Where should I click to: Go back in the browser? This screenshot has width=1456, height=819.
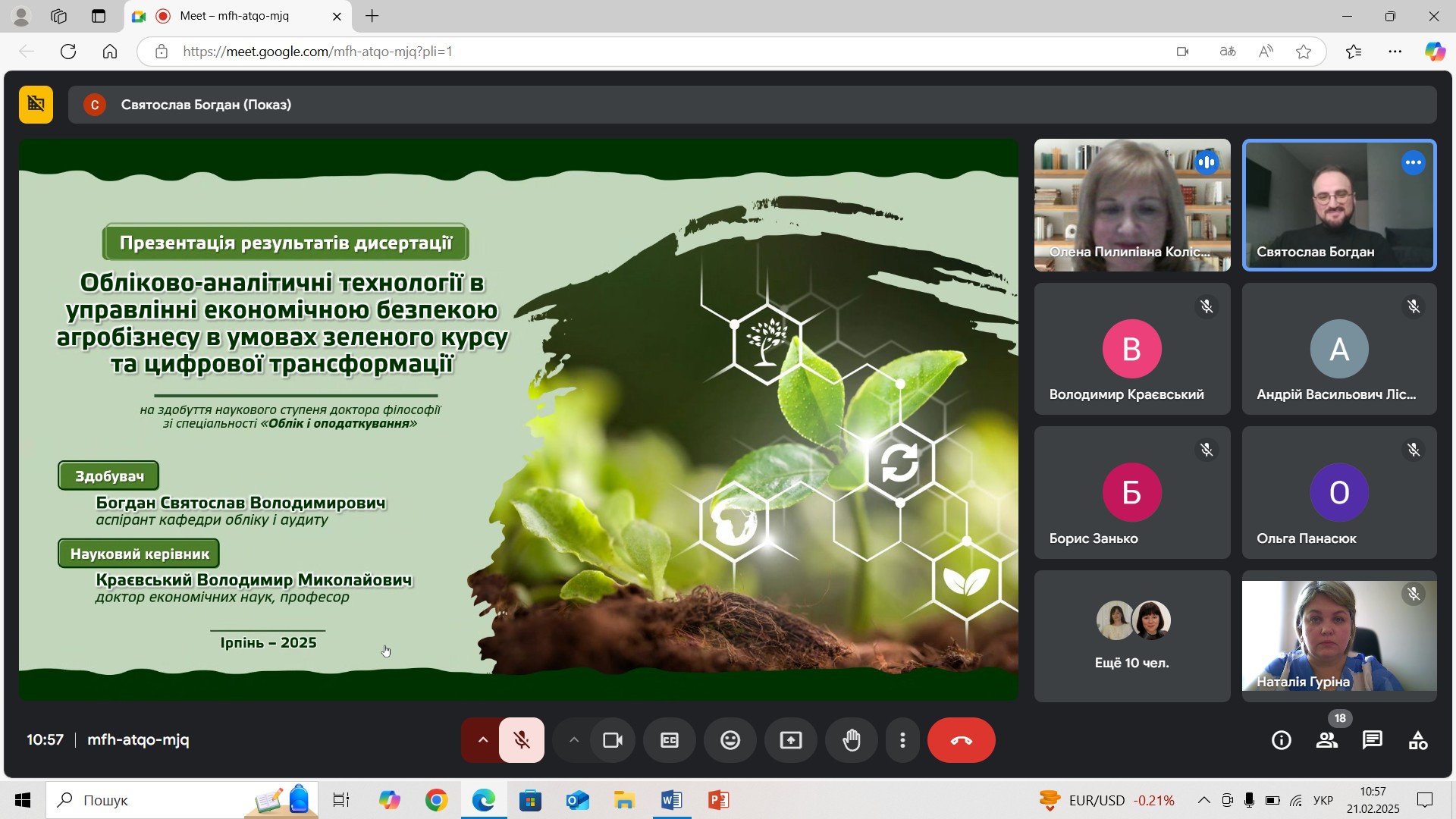click(27, 52)
